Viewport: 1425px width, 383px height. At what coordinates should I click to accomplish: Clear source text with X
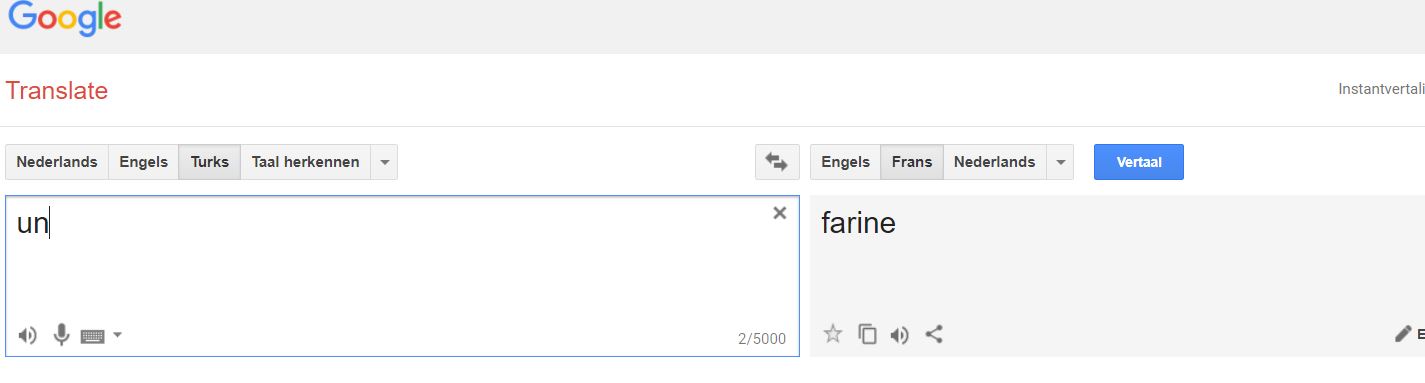point(780,212)
